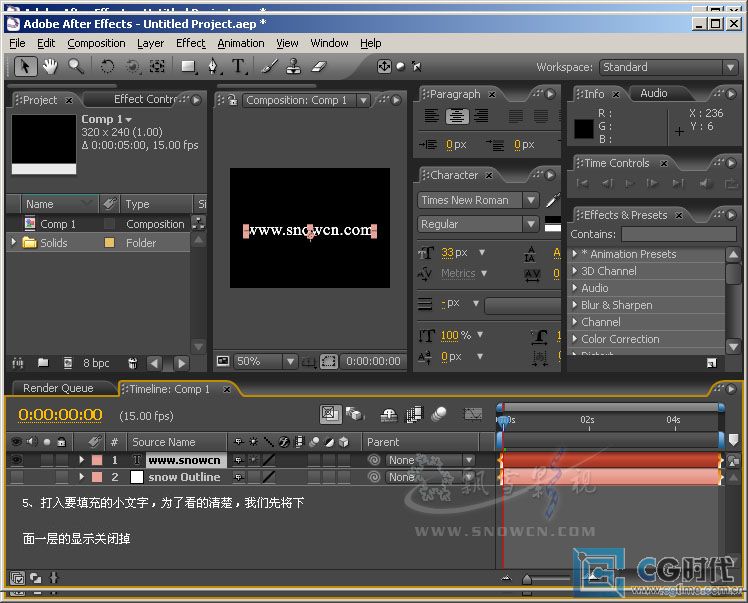The width and height of the screenshot is (748, 603).
Task: Select the Brush tool
Action: 270,66
